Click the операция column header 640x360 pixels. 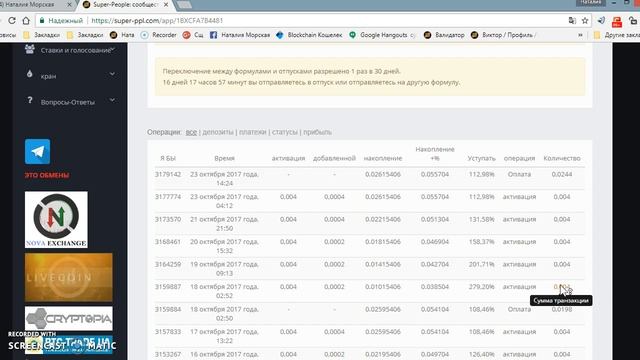[519, 158]
